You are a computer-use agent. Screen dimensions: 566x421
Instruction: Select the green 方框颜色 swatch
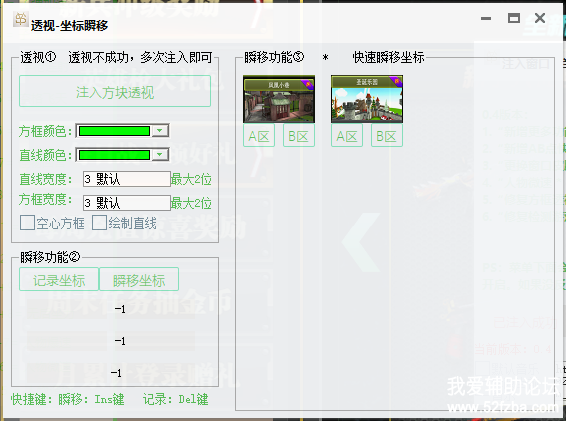pos(114,131)
